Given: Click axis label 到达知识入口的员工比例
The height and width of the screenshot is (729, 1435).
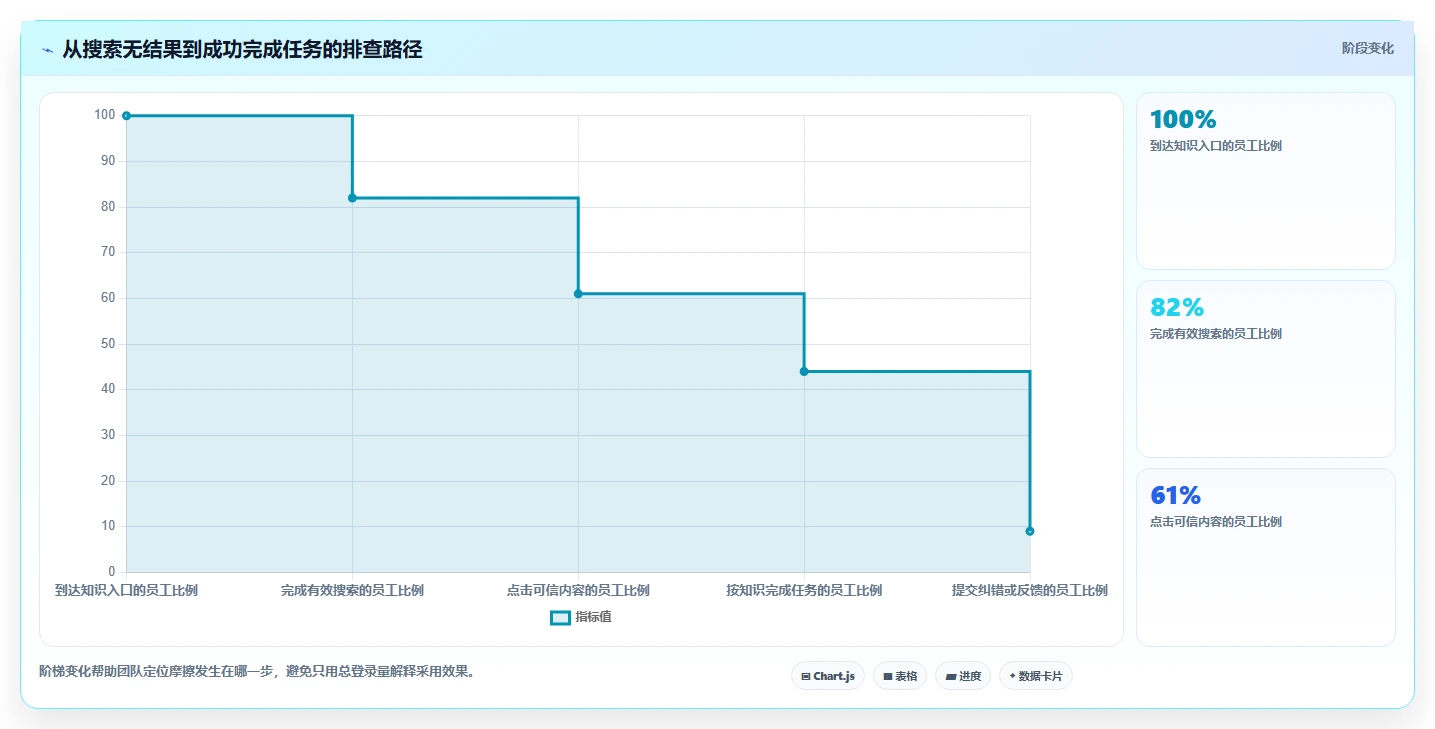Looking at the screenshot, I should (x=126, y=590).
